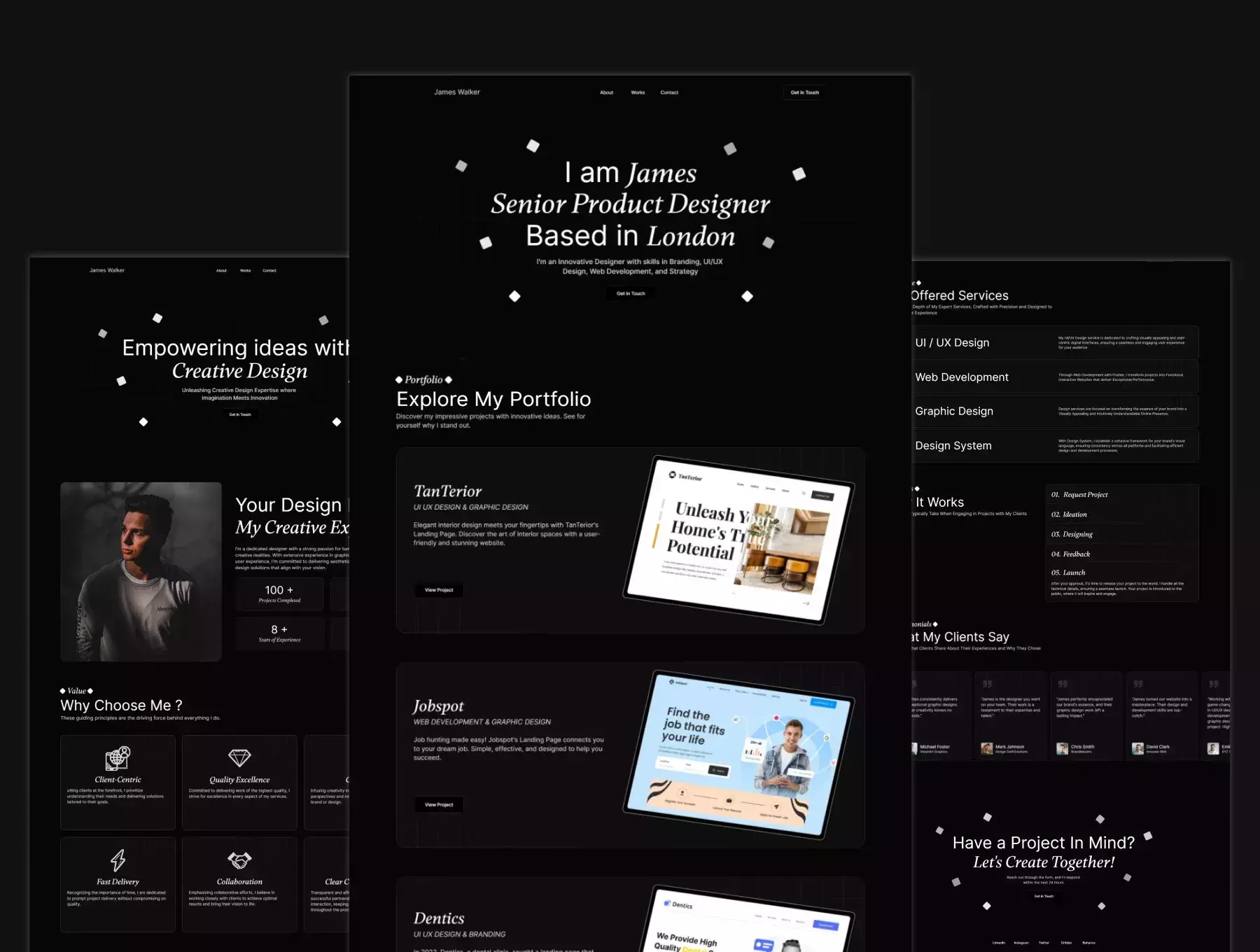This screenshot has width=1260, height=952.
Task: Click the quote mark icon in David Clark's card
Action: [1138, 684]
